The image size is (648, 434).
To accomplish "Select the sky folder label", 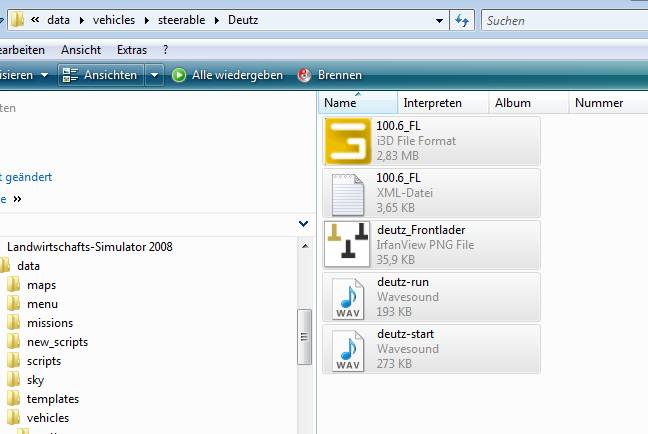I will pyautogui.click(x=36, y=380).
